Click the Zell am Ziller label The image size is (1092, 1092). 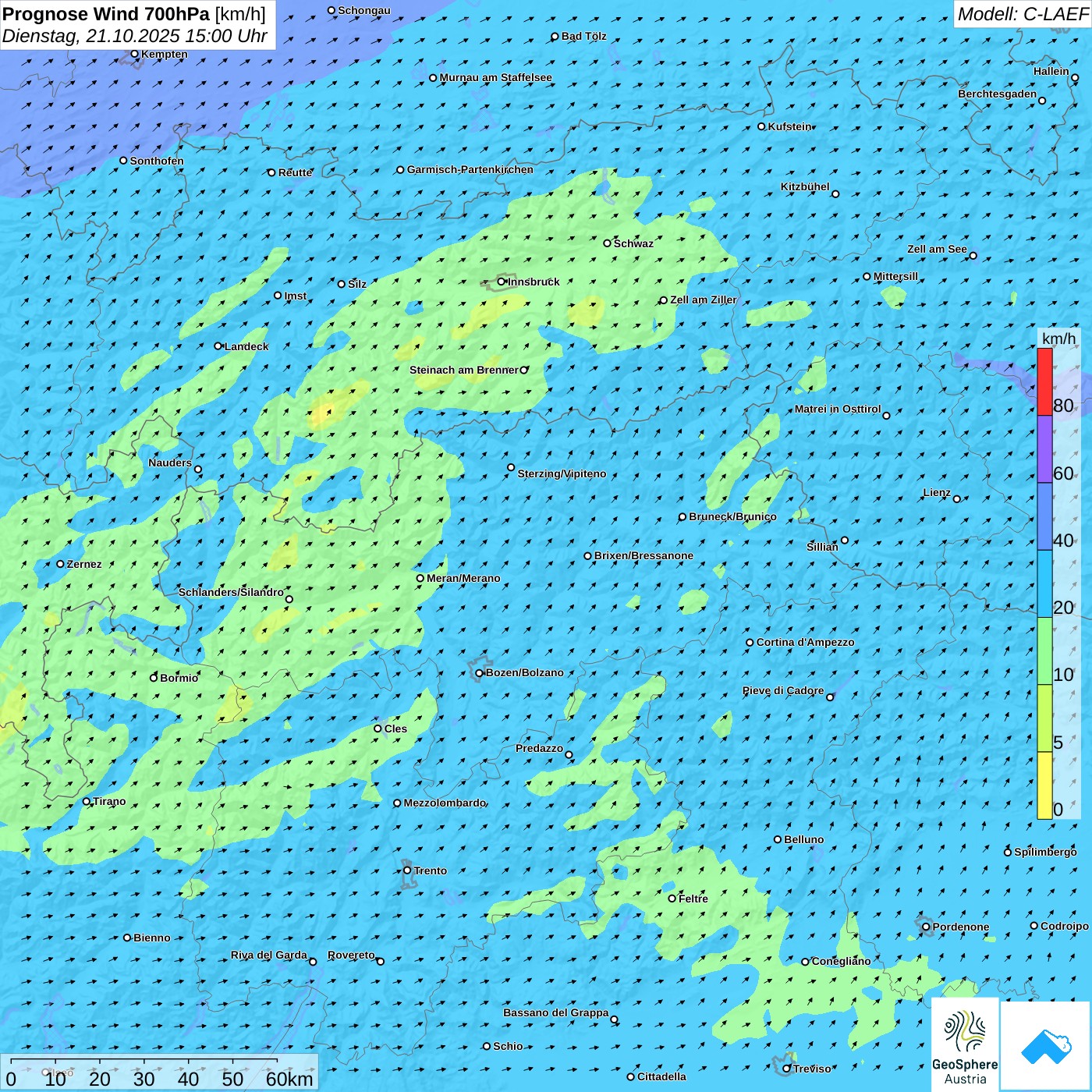[704, 300]
